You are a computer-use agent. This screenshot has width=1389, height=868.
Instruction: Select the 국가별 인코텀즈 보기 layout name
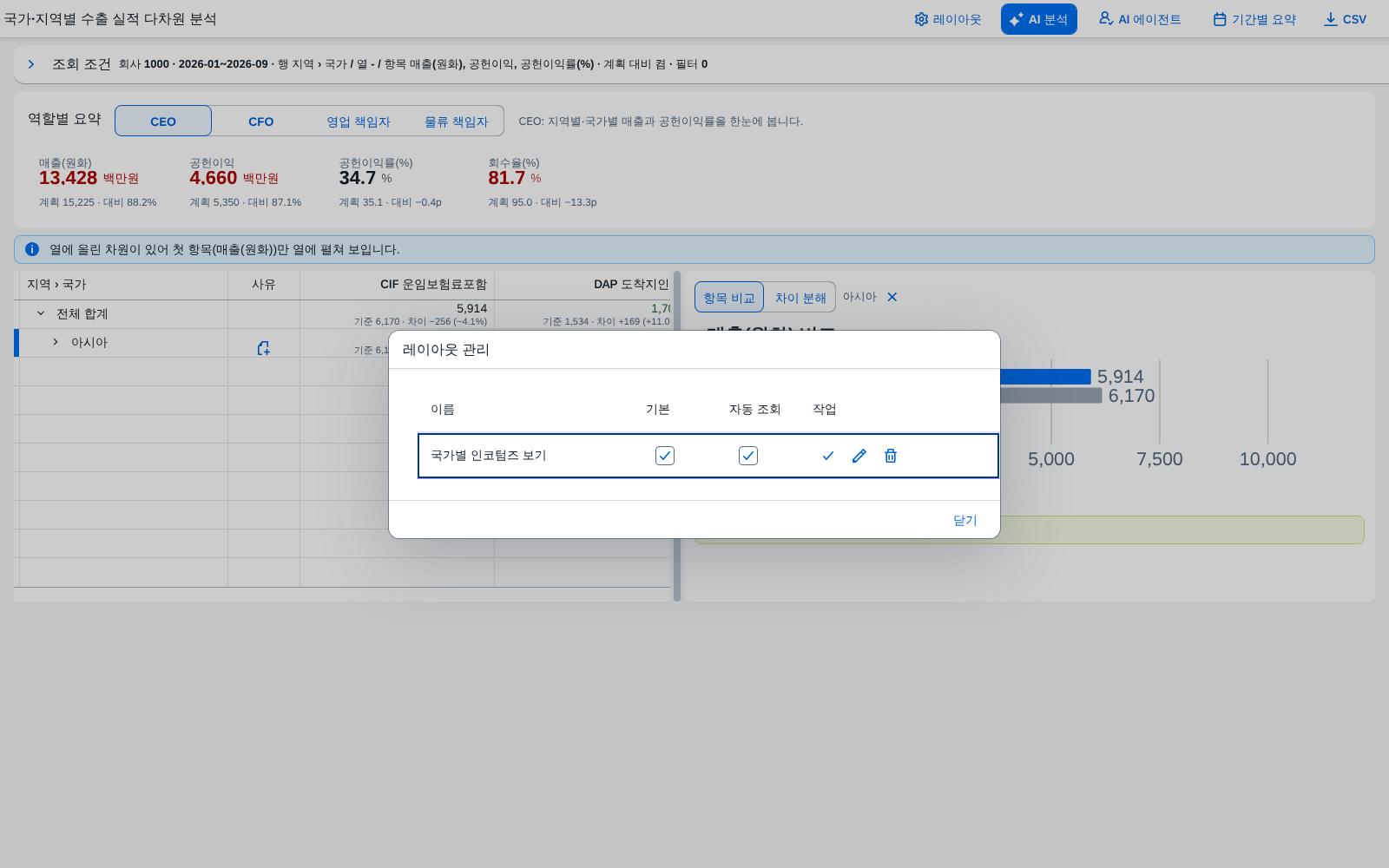[x=489, y=456]
